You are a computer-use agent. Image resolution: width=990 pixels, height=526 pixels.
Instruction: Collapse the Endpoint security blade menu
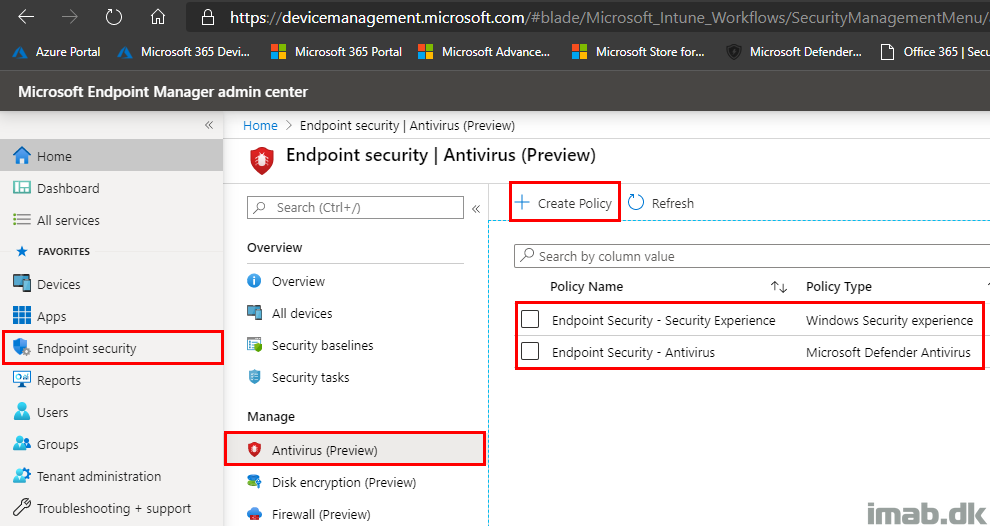pyautogui.click(x=476, y=208)
